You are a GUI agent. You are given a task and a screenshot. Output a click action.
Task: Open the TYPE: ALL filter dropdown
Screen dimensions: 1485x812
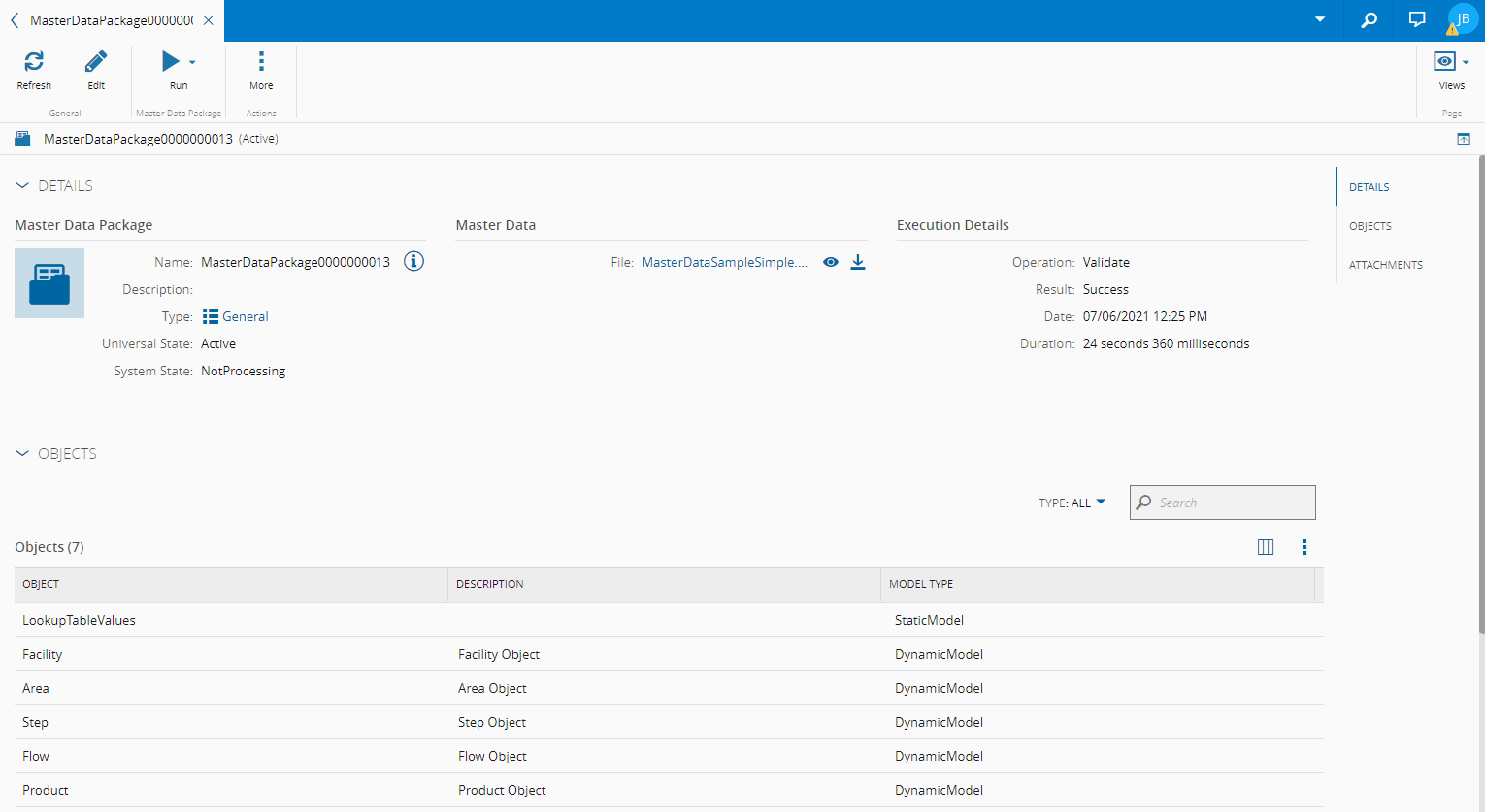pyautogui.click(x=1072, y=503)
